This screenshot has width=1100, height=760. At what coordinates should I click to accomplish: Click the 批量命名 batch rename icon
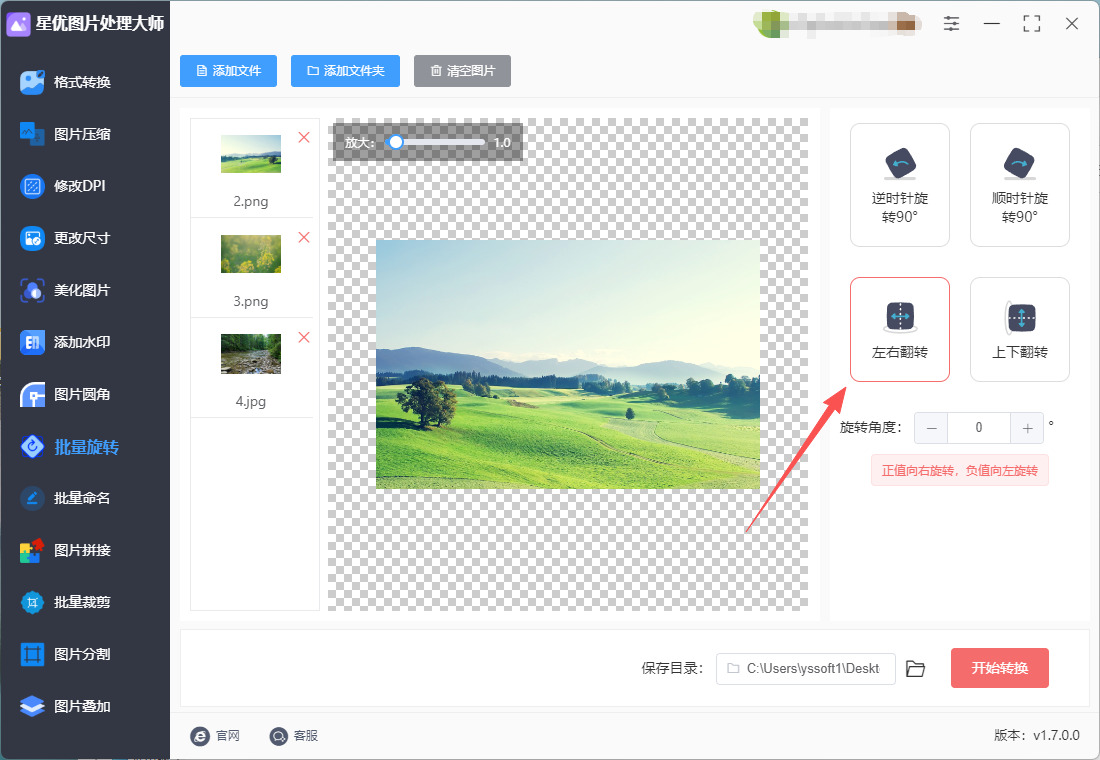tap(32, 498)
